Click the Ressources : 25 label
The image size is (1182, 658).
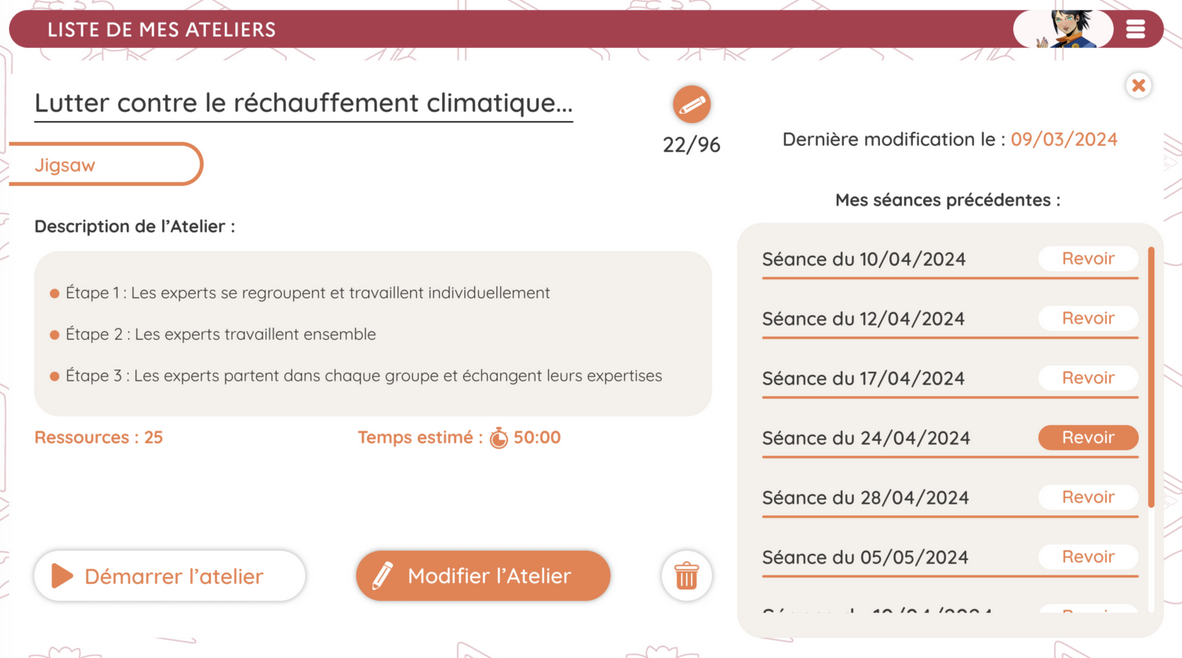point(98,437)
